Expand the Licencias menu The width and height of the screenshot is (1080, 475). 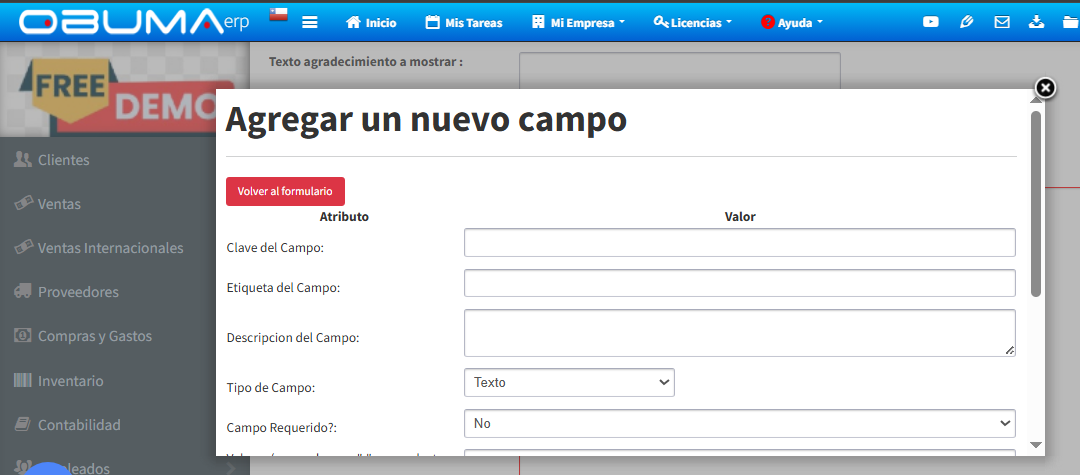(x=692, y=23)
